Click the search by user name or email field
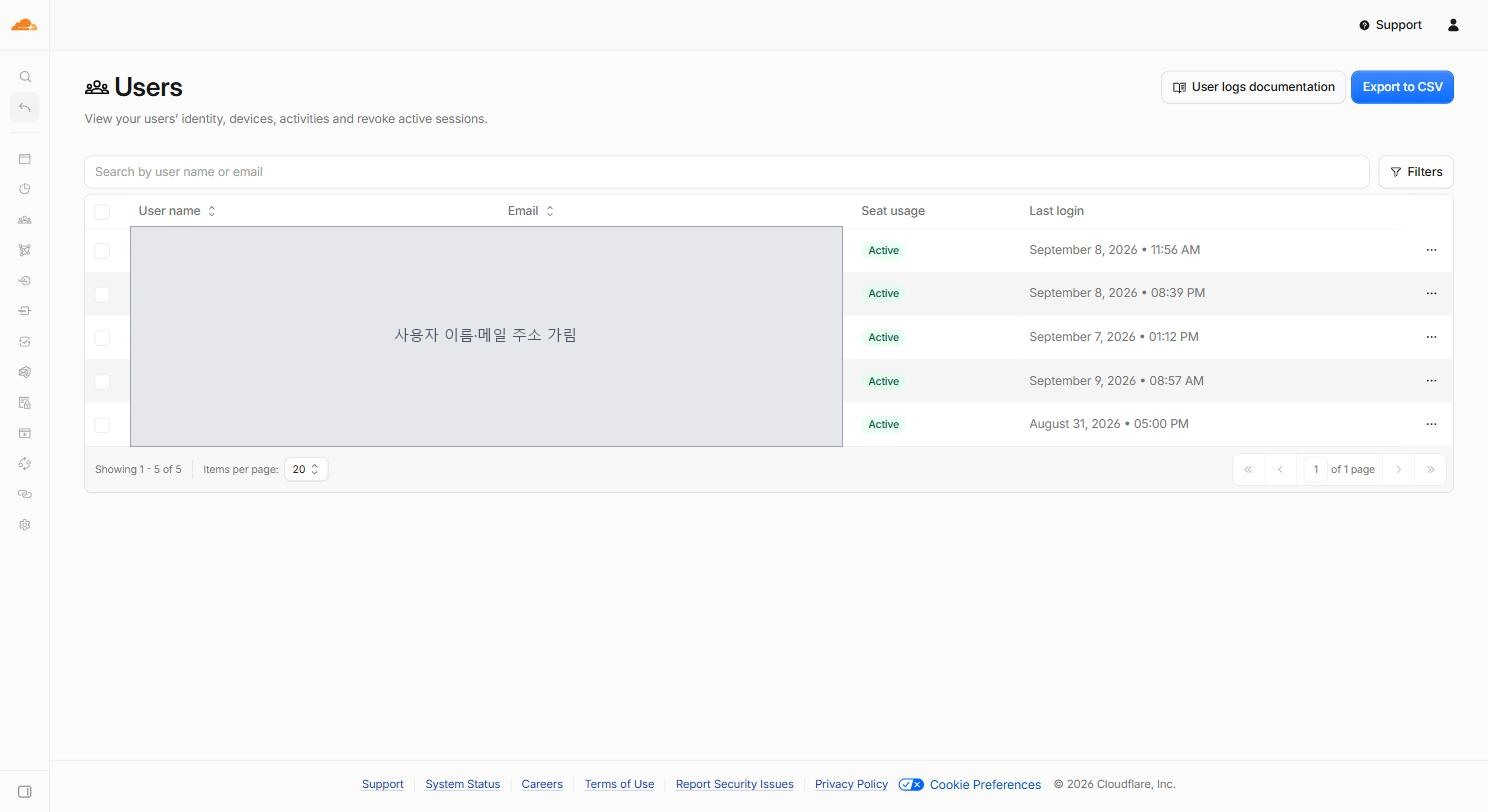This screenshot has height=812, width=1488. pos(726,172)
